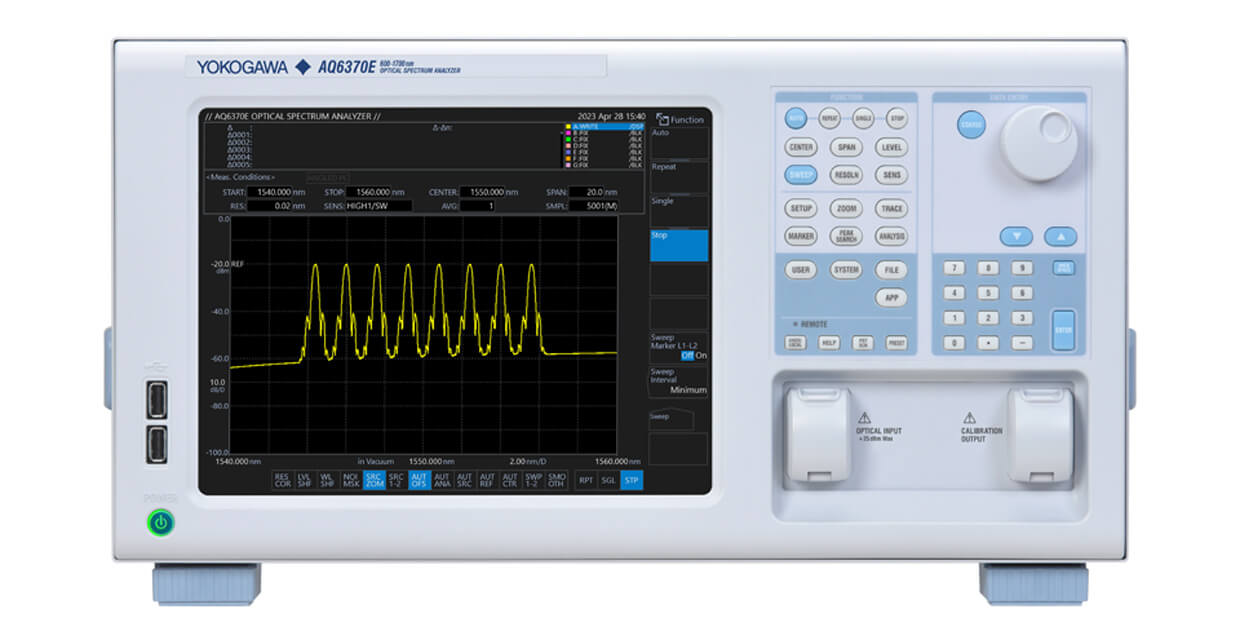
Task: Click the highlighted SWEEP function key
Action: click(801, 175)
